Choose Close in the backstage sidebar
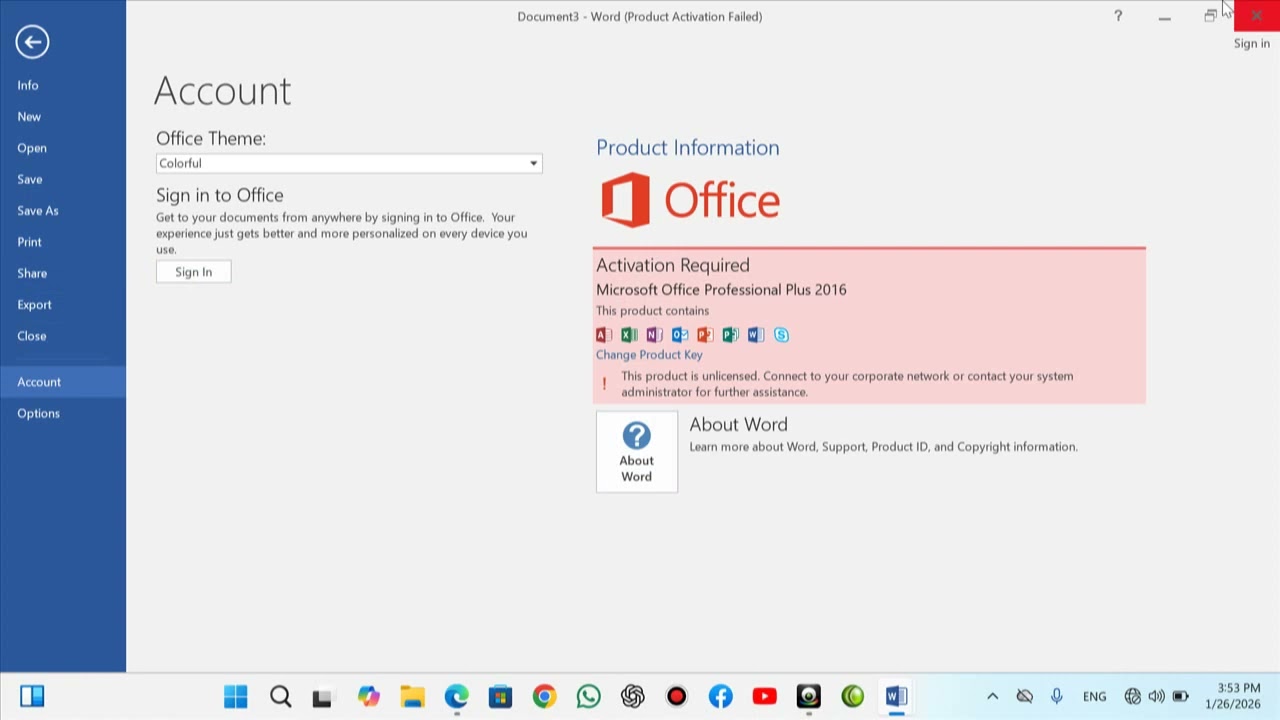1280x720 pixels. (x=63, y=336)
